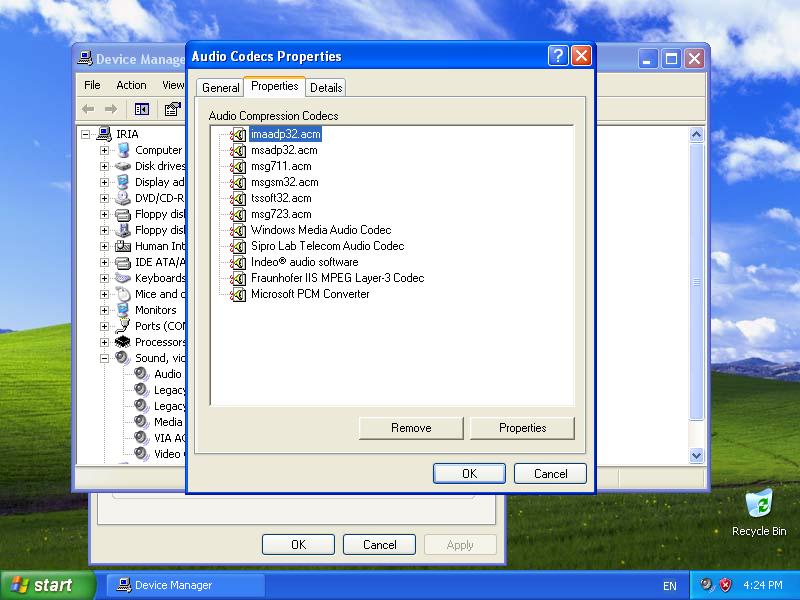Click the EN language indicator
The image size is (800, 600).
(669, 586)
